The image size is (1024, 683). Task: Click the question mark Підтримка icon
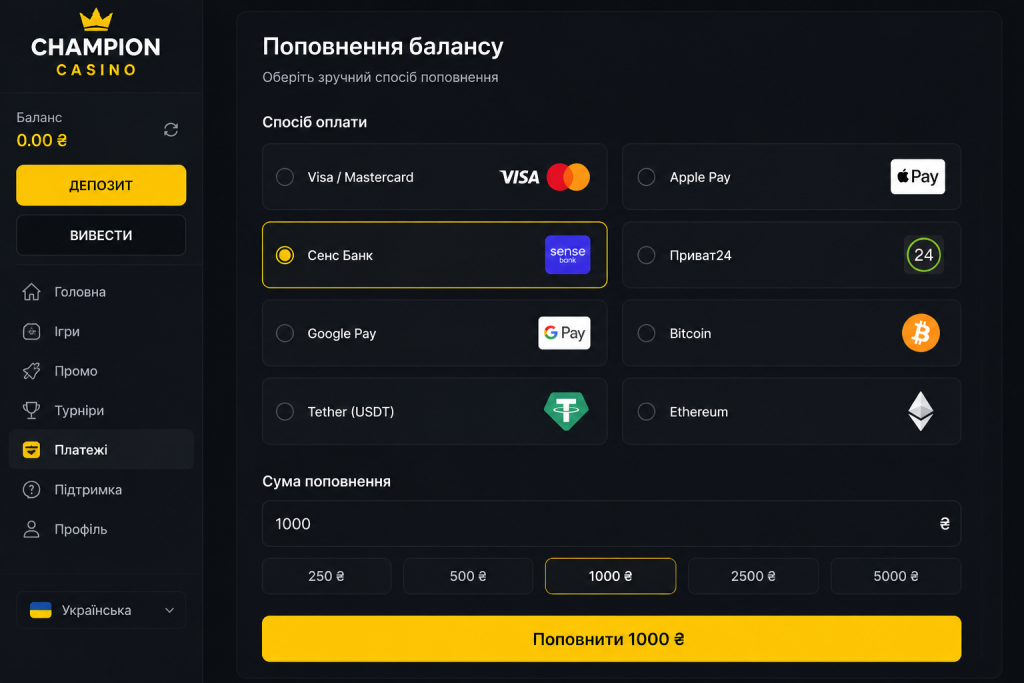pyautogui.click(x=31, y=490)
